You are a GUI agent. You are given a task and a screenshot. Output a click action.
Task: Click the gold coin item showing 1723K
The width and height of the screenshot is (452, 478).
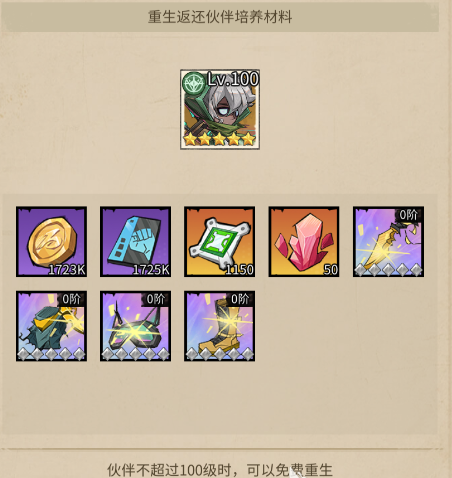[x=51, y=242]
